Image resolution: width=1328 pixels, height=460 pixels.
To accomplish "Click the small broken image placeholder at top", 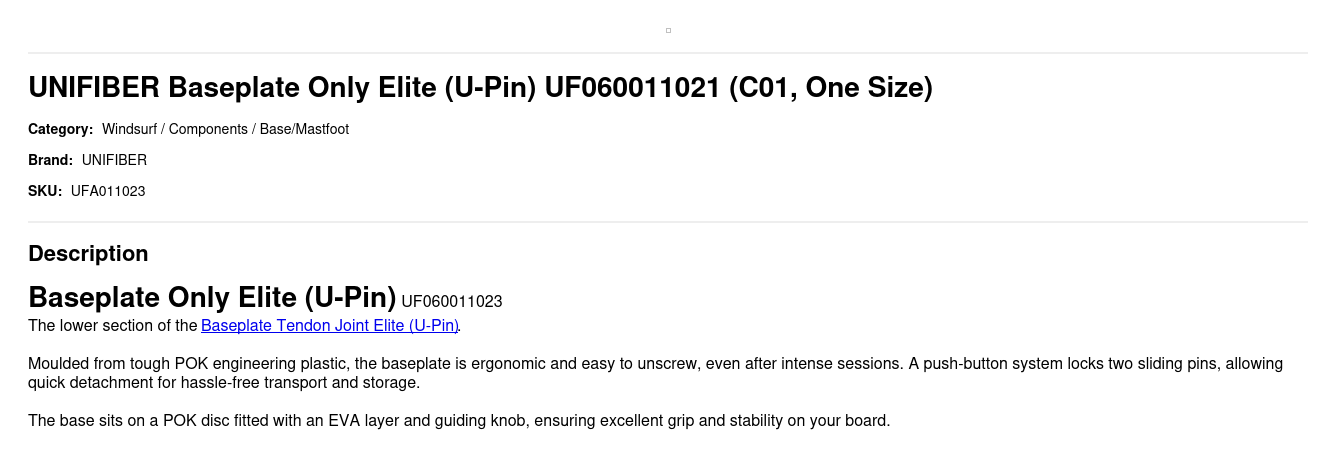I will coord(668,30).
